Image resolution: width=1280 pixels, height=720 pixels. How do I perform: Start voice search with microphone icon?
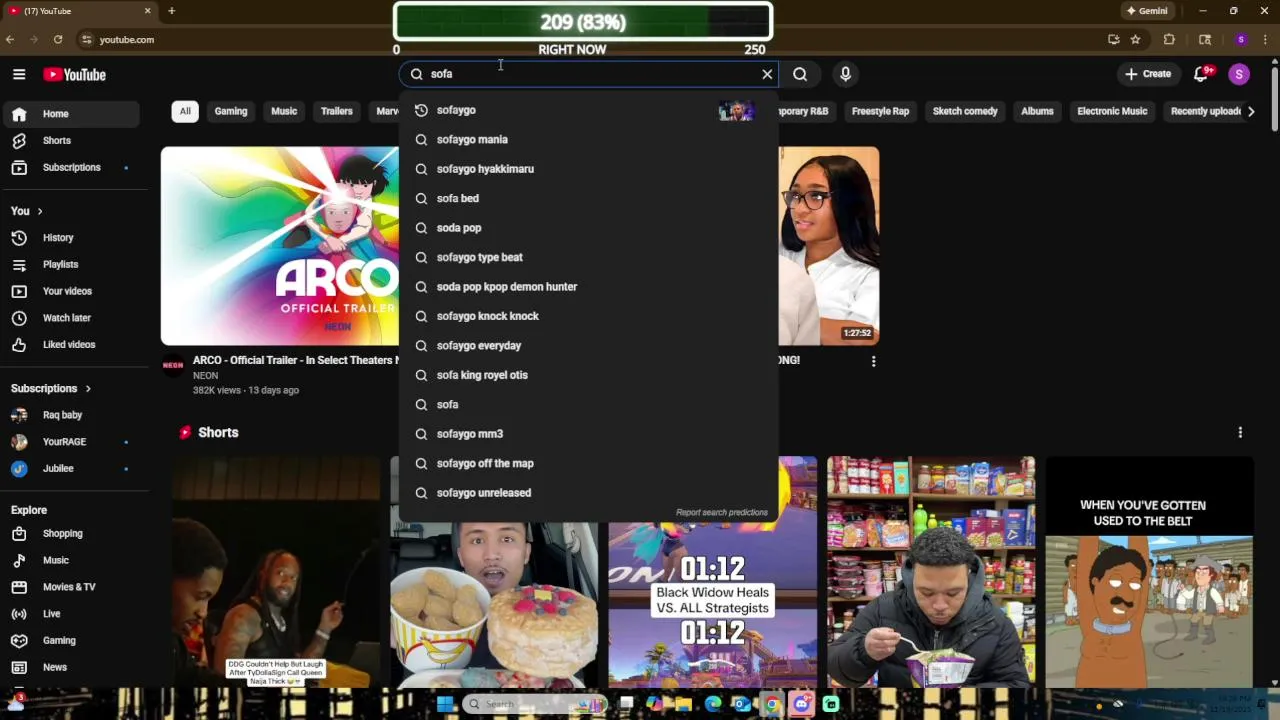(x=845, y=74)
